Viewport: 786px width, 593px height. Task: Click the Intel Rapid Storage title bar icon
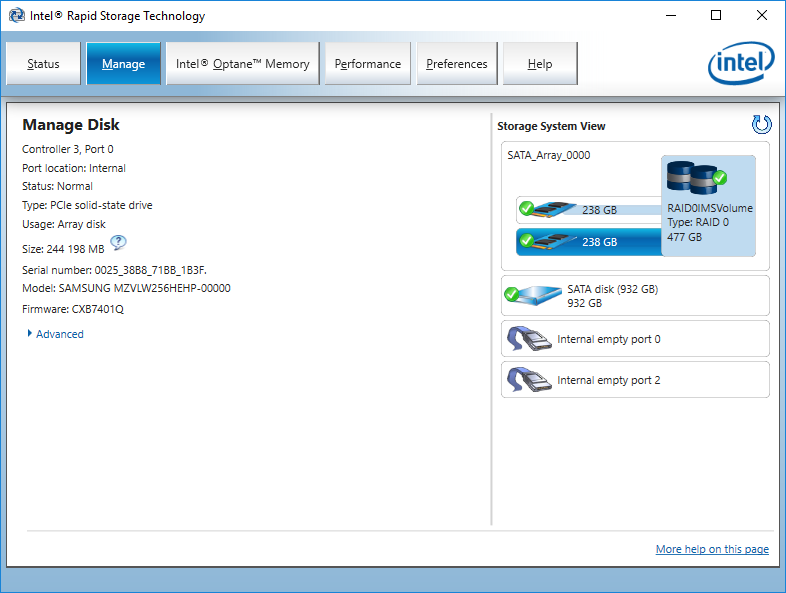(x=17, y=16)
